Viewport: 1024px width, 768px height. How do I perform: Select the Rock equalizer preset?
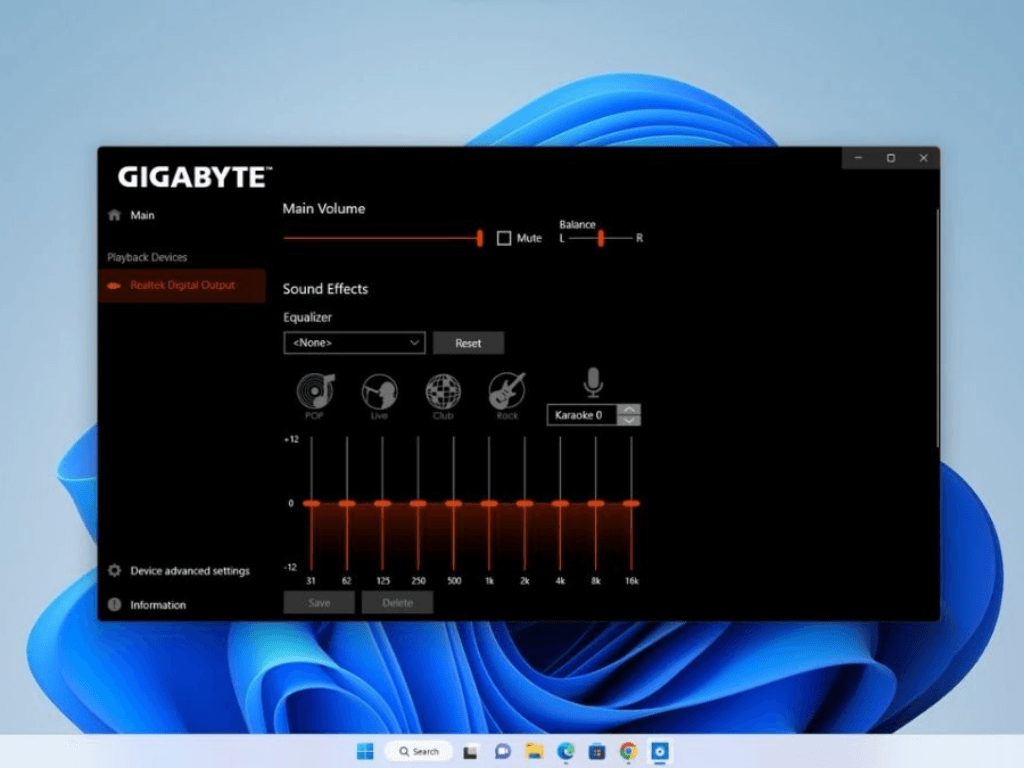(507, 392)
